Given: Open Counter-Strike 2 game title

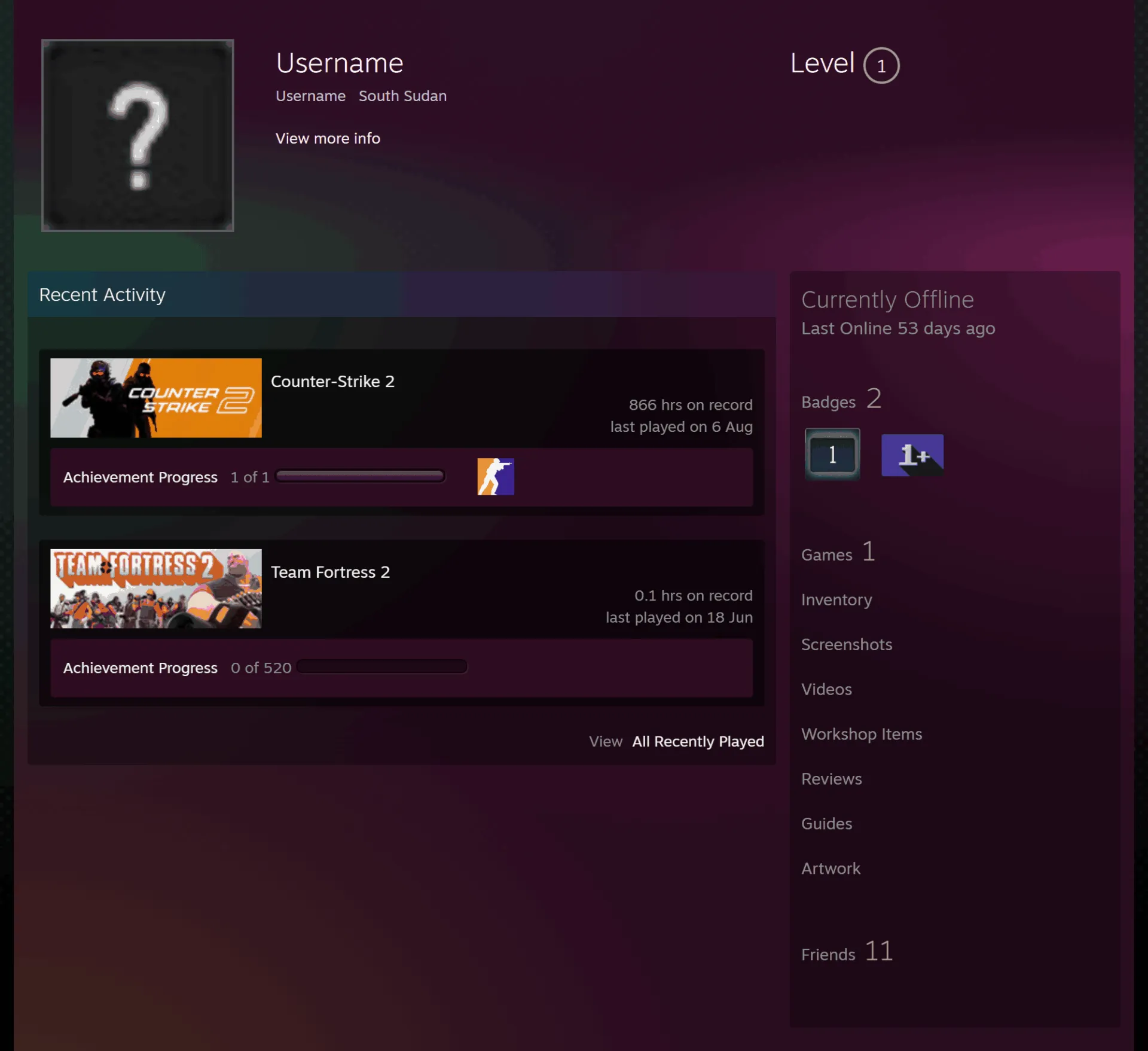Looking at the screenshot, I should pyautogui.click(x=332, y=382).
